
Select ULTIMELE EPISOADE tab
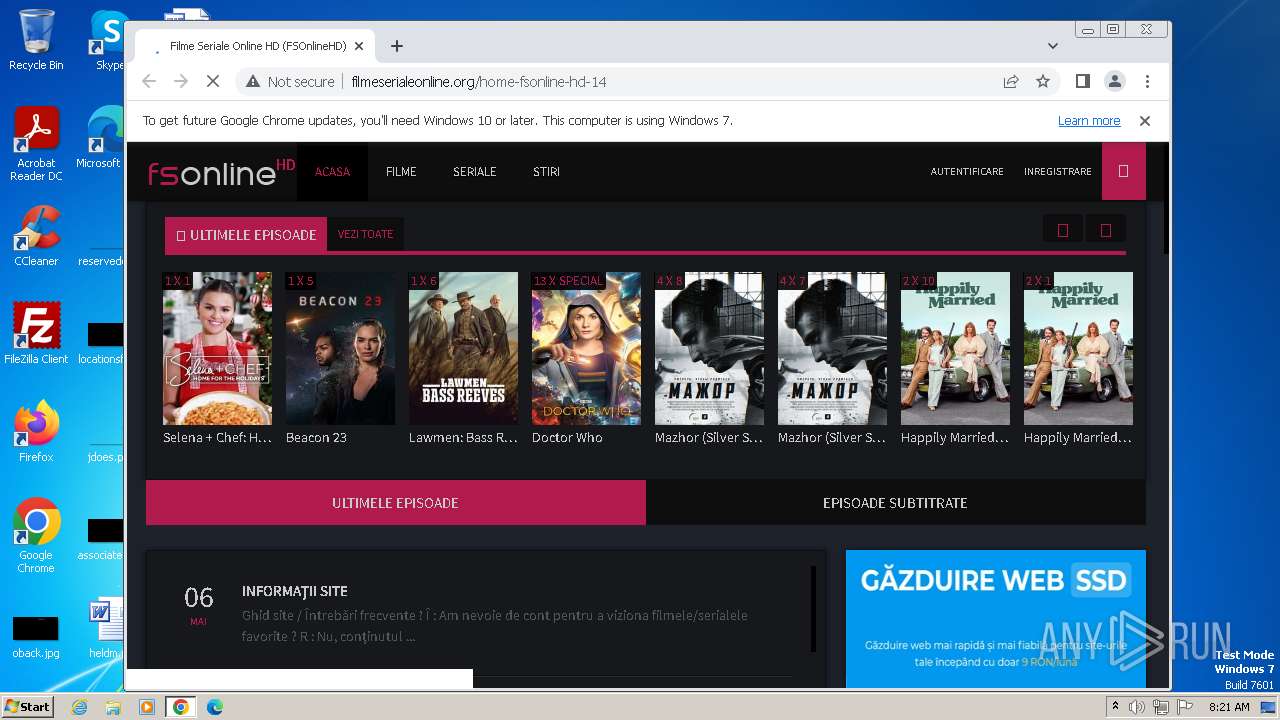(395, 503)
